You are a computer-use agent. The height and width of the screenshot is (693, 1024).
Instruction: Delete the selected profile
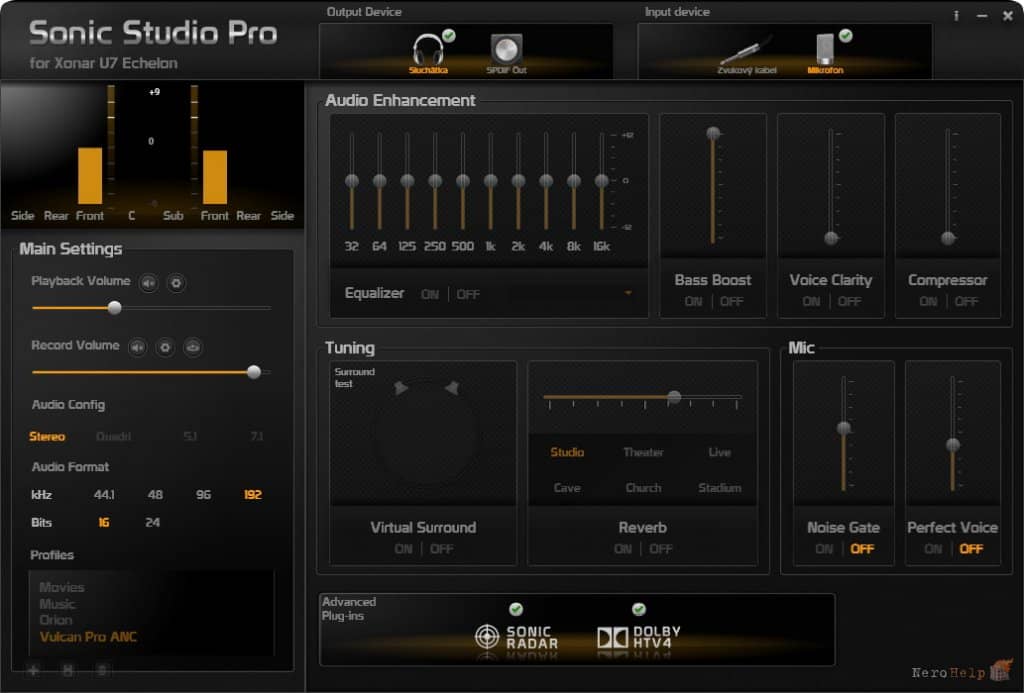tap(102, 669)
